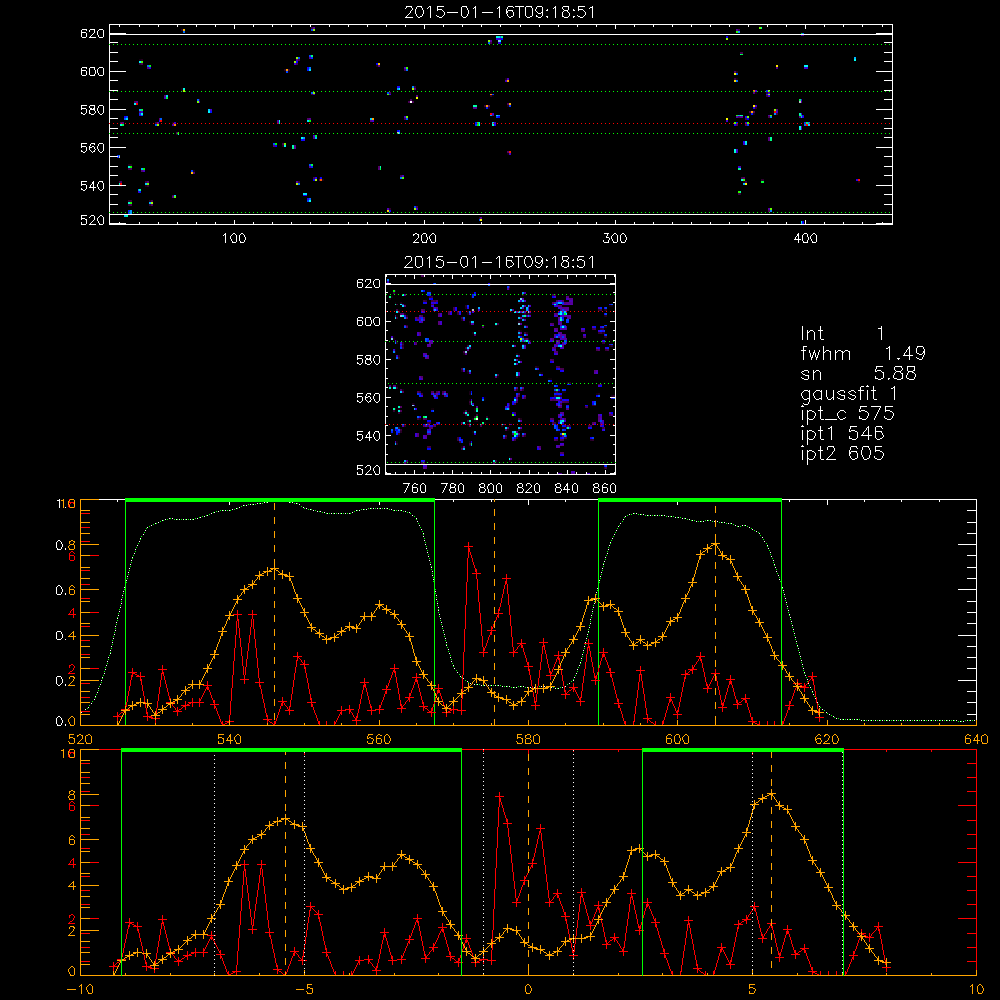Click the '200' x-axis tick label of top plot
The height and width of the screenshot is (1000, 1000).
pos(424,239)
